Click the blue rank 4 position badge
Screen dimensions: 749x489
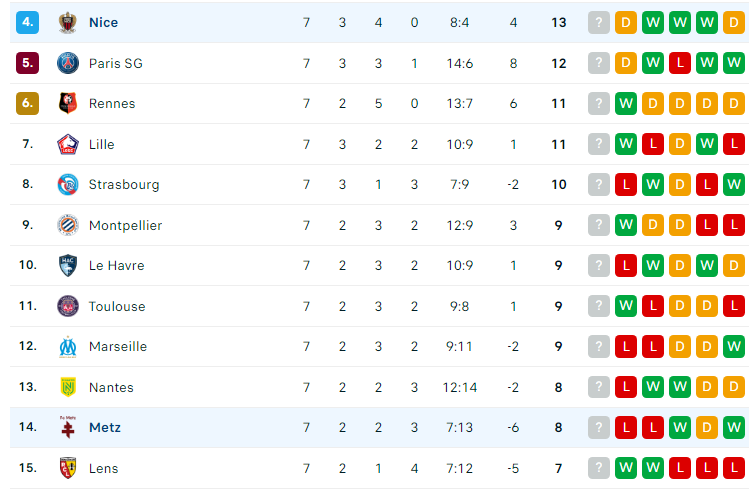point(28,22)
